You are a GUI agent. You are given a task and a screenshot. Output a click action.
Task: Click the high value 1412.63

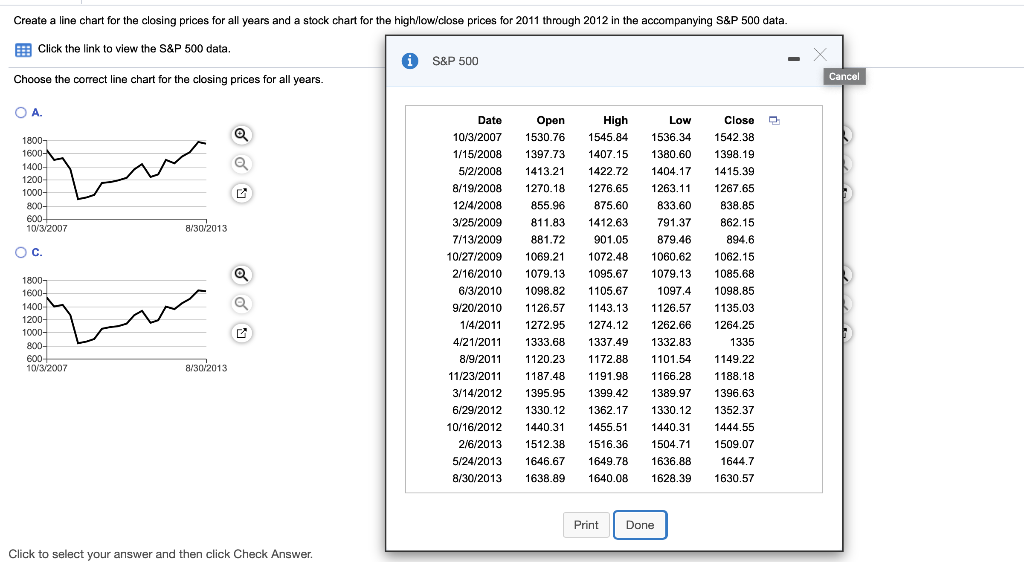point(608,223)
